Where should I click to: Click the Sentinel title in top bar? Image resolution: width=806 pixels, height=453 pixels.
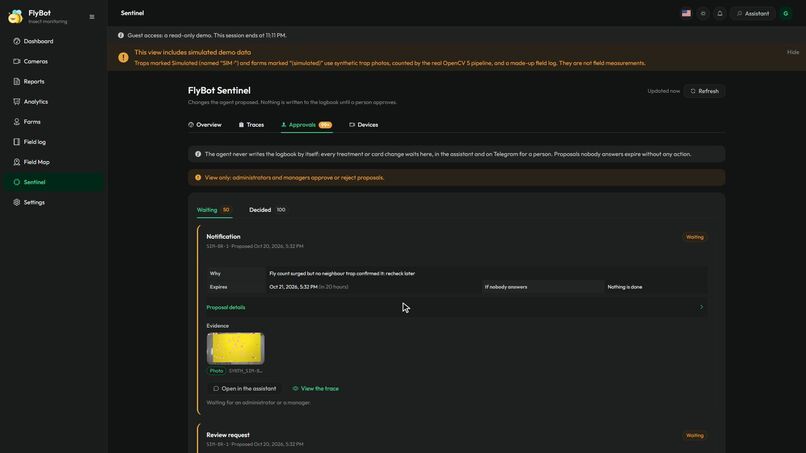[132, 13]
